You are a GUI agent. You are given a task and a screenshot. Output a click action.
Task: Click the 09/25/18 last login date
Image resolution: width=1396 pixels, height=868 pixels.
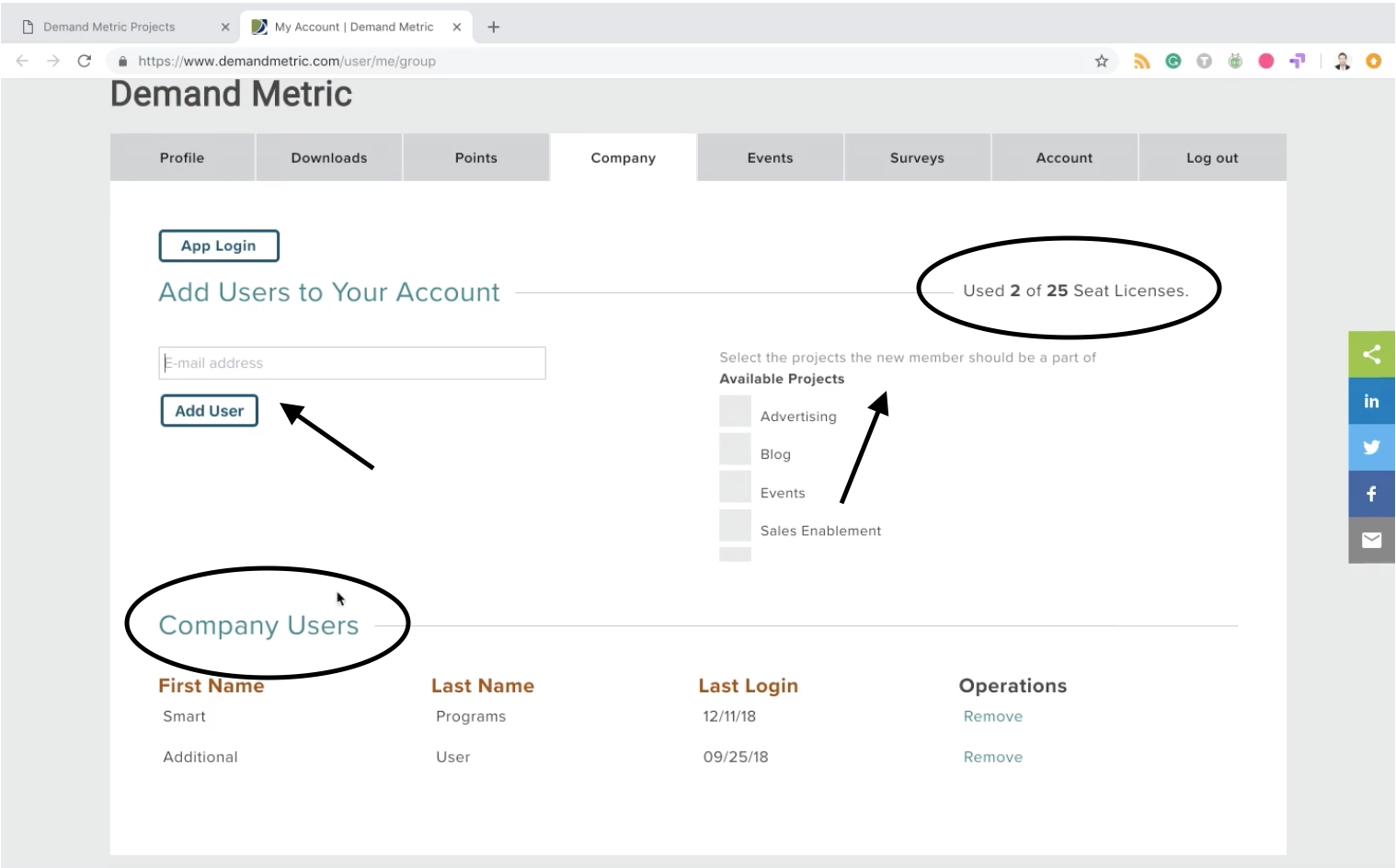point(736,757)
